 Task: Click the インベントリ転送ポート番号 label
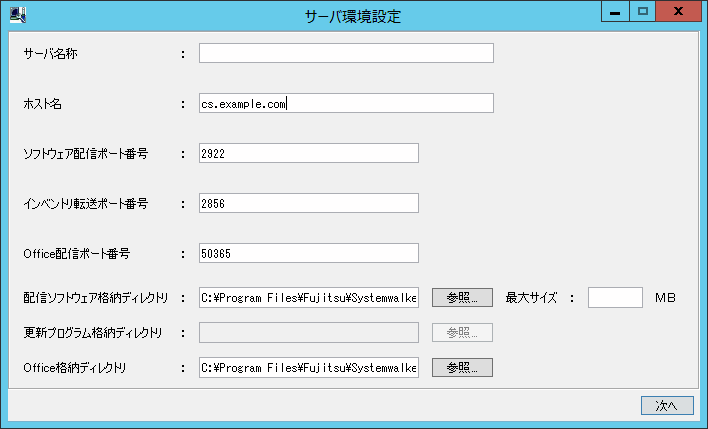tap(86, 204)
